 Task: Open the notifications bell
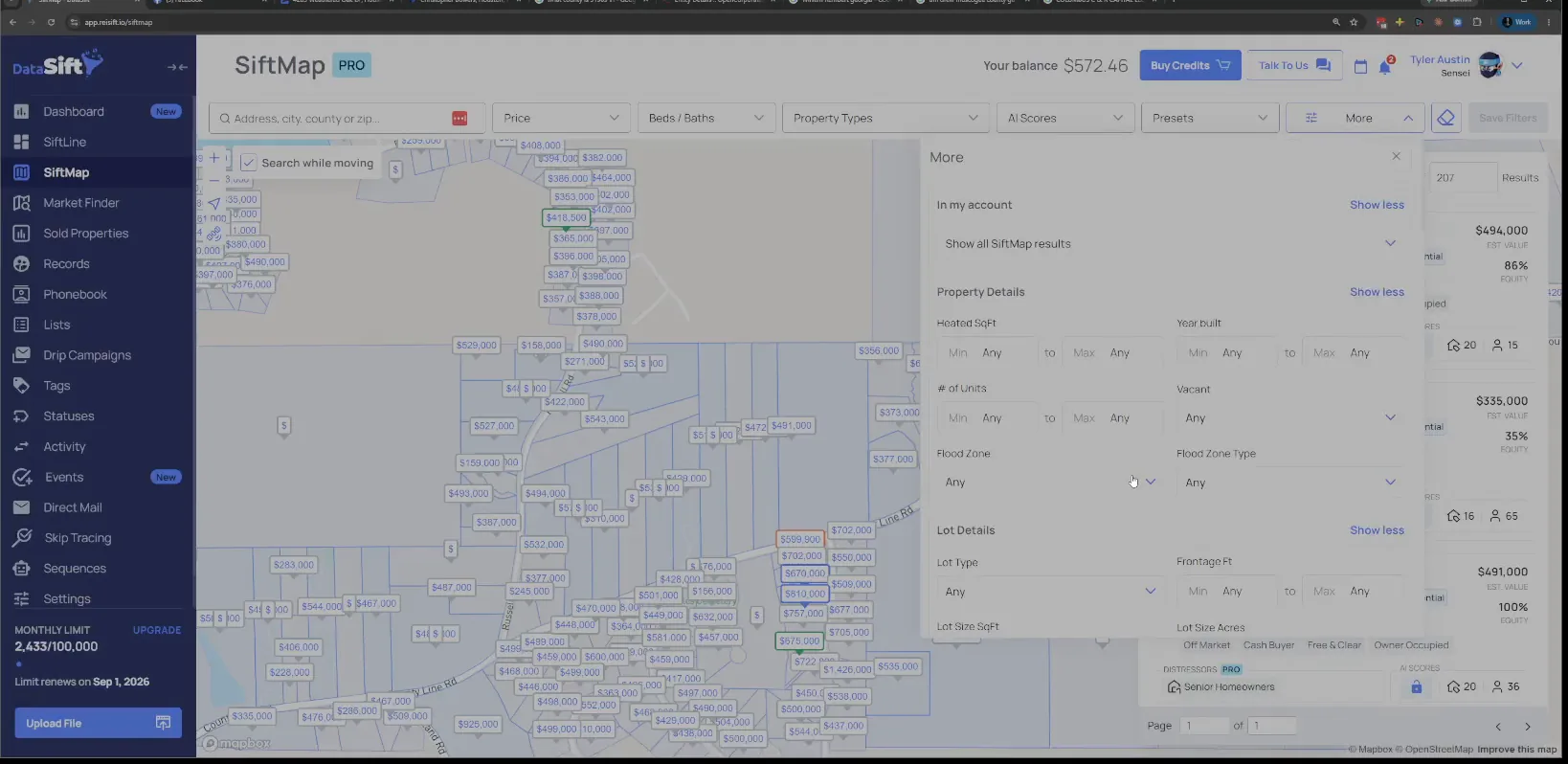1384,67
